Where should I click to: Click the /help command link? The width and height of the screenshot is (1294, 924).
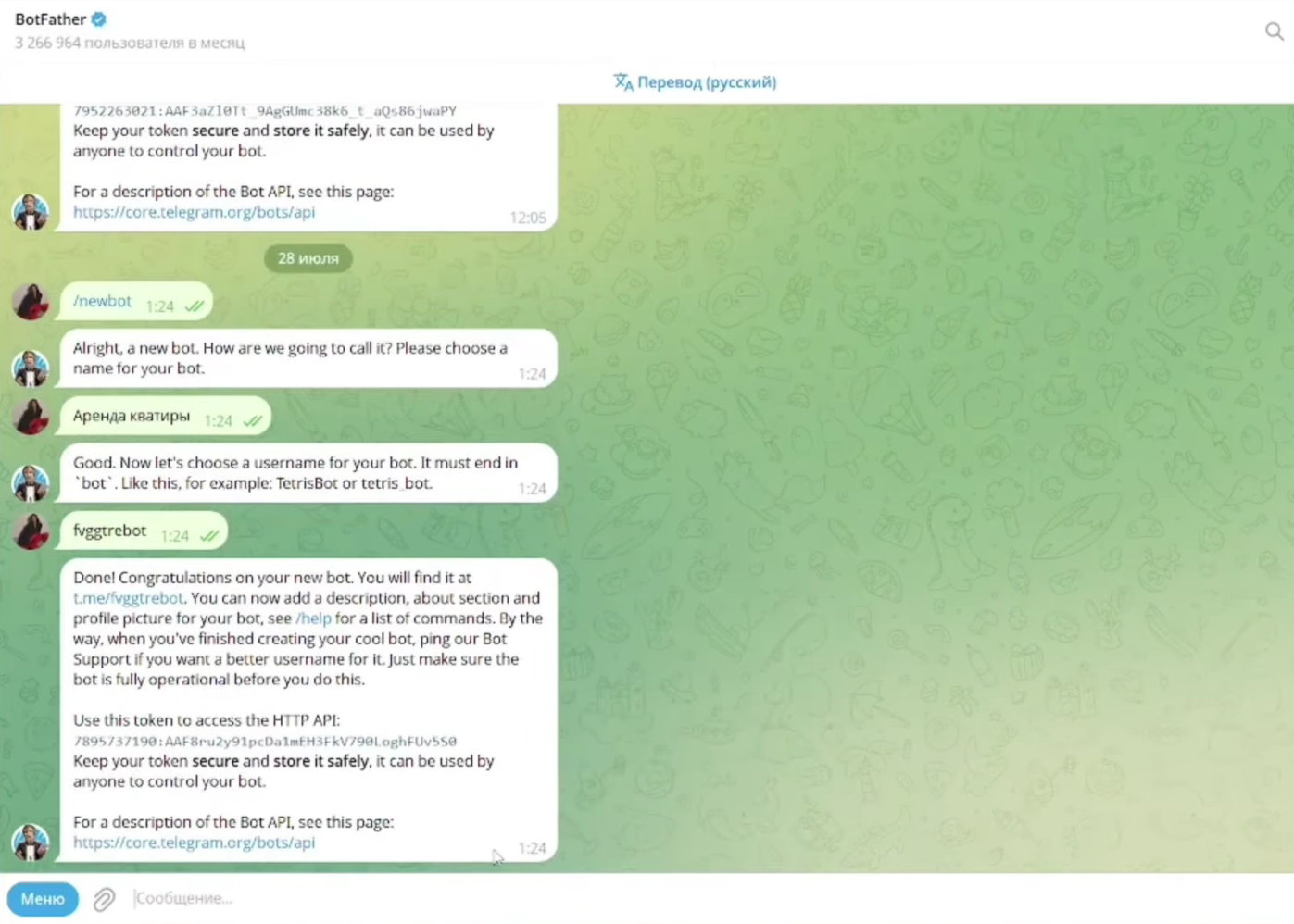click(313, 618)
